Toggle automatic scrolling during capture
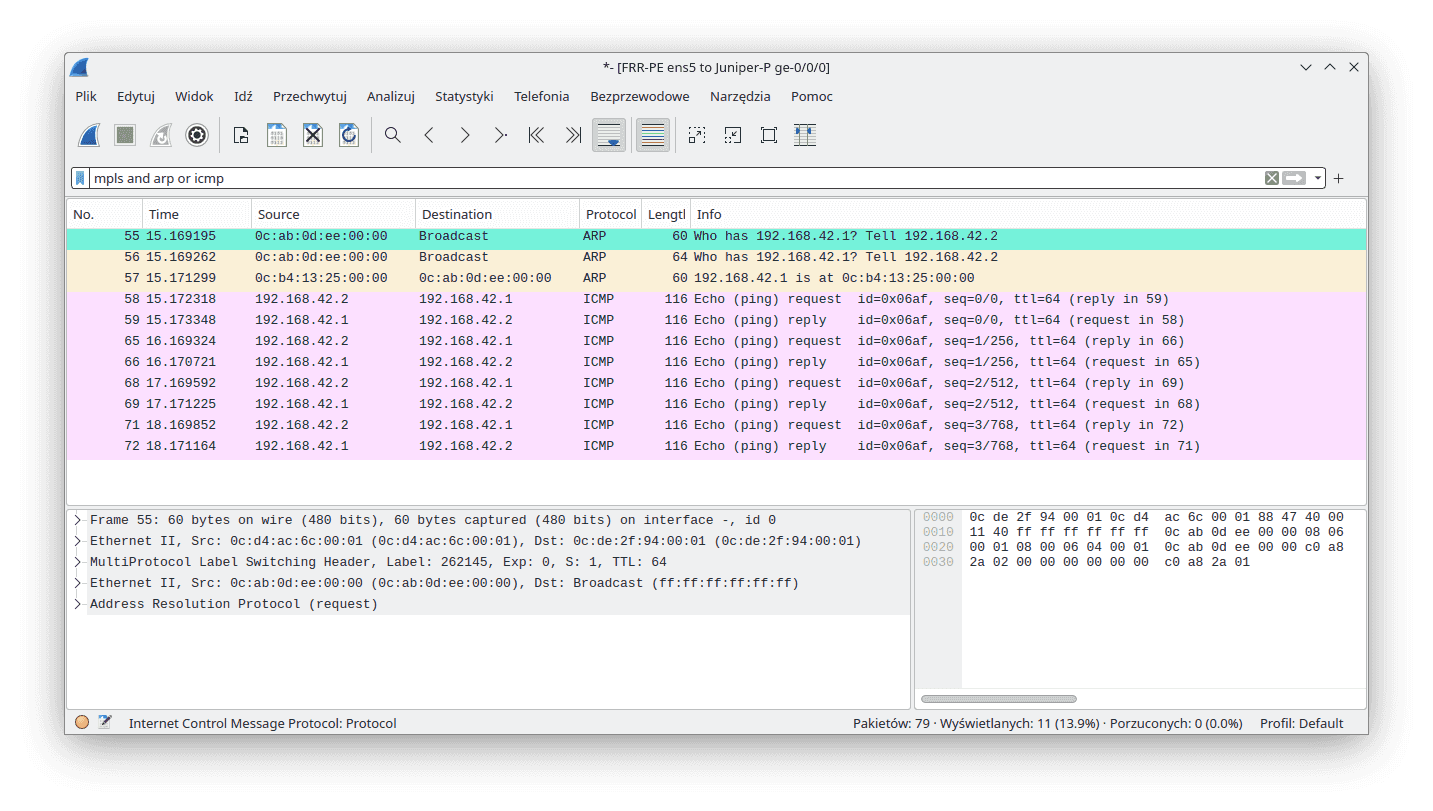Screen dimensions: 1433x811 coord(609,135)
